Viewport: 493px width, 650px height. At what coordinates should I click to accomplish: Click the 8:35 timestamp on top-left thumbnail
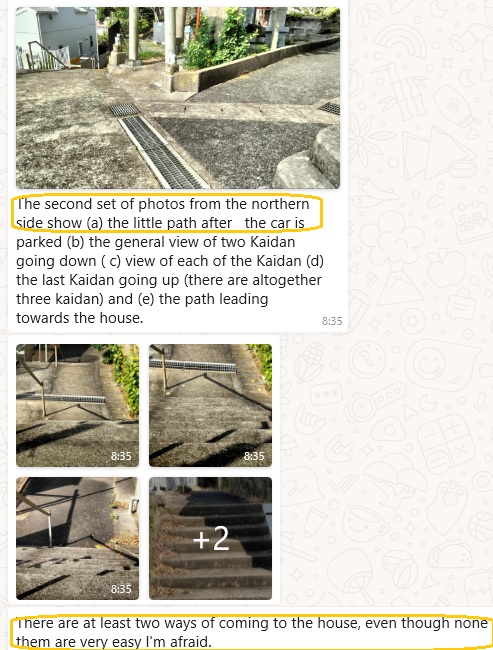(x=121, y=456)
